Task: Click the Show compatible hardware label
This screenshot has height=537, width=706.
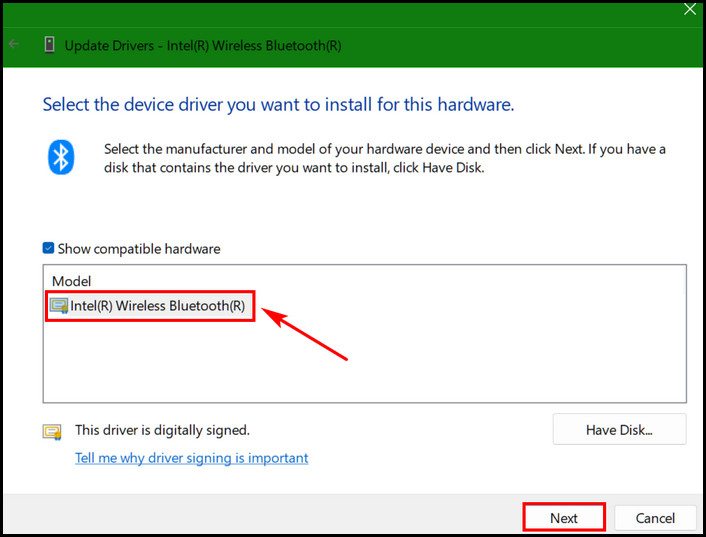Action: (139, 249)
